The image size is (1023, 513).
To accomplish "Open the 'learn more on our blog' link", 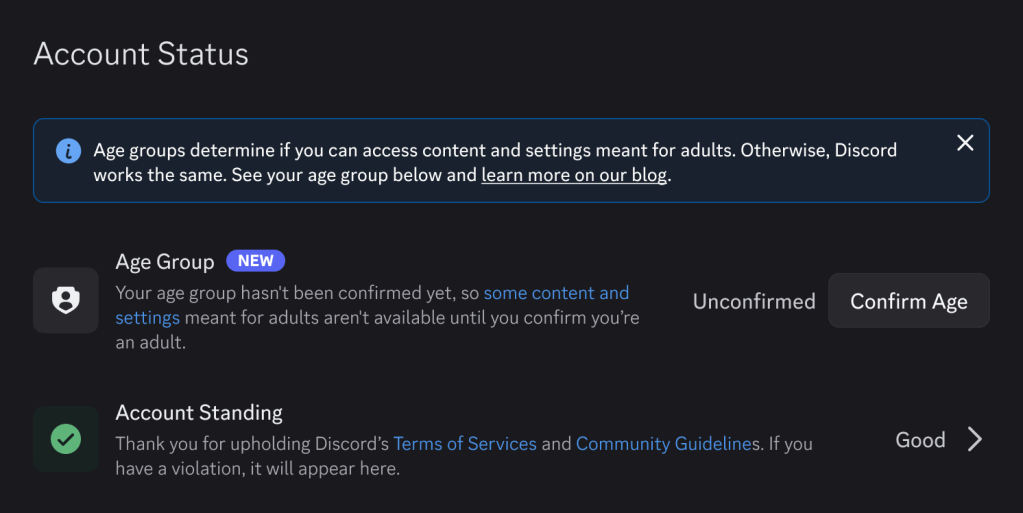I will [574, 175].
